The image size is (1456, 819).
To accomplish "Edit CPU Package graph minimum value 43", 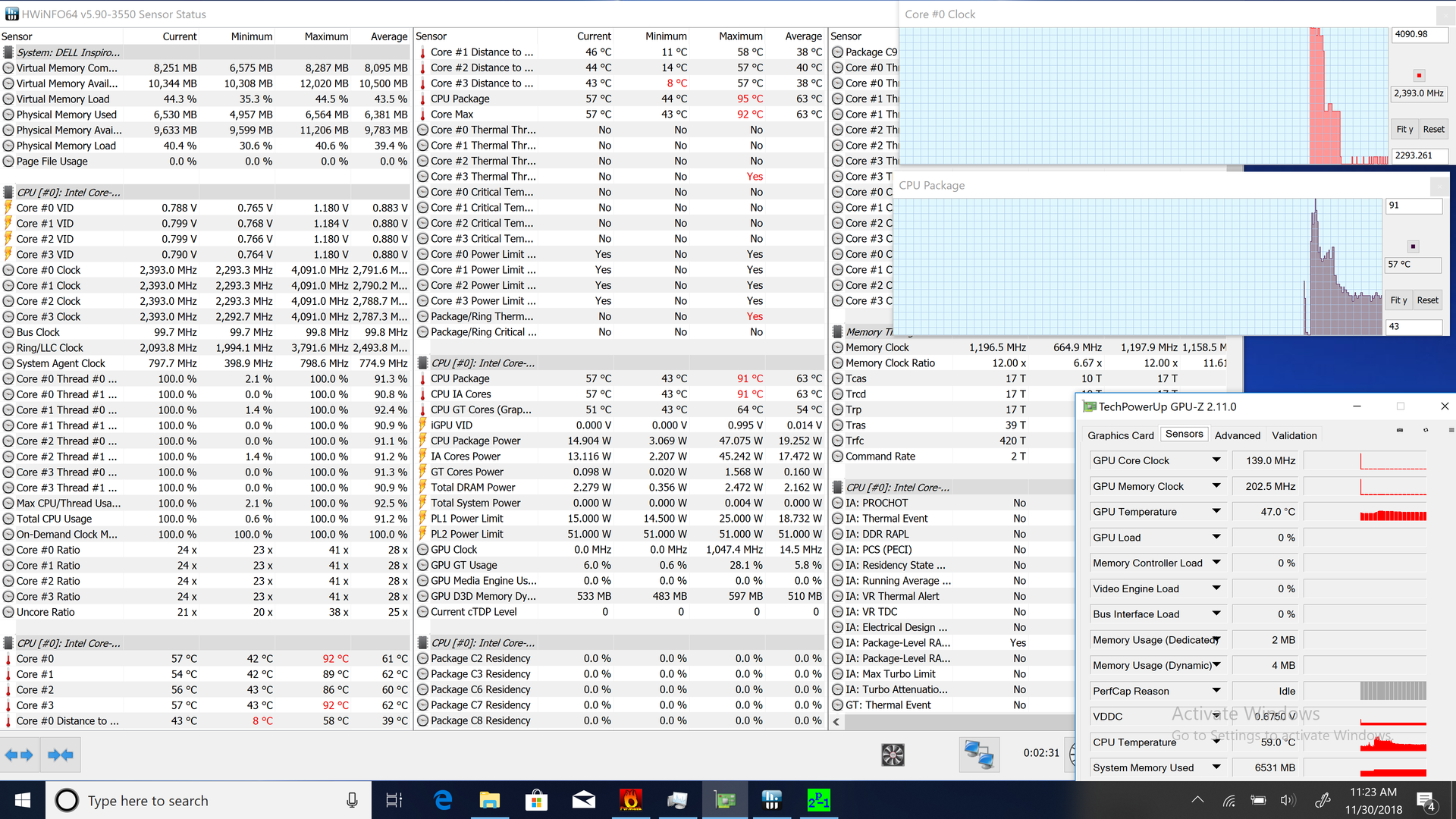I will [x=1413, y=327].
